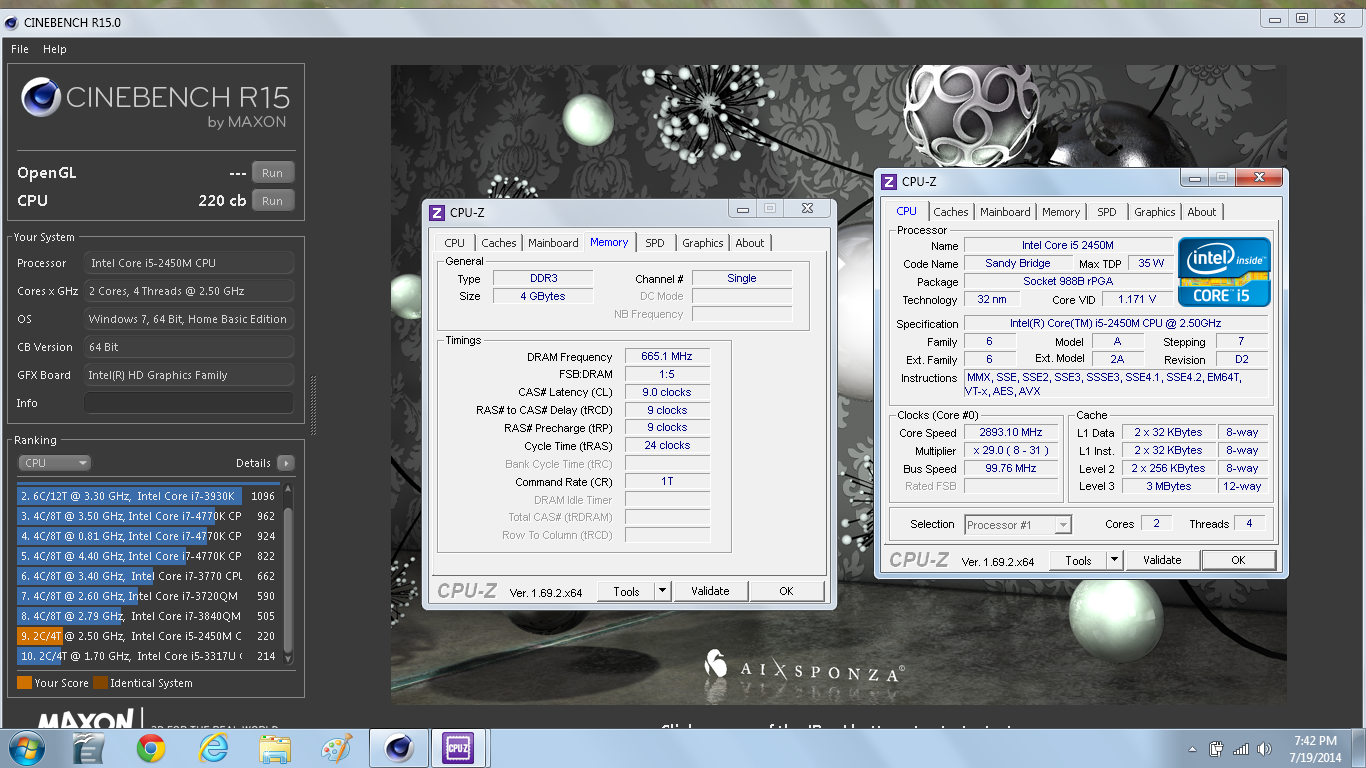Click Validate in Memory CPU-Z window

[x=710, y=591]
